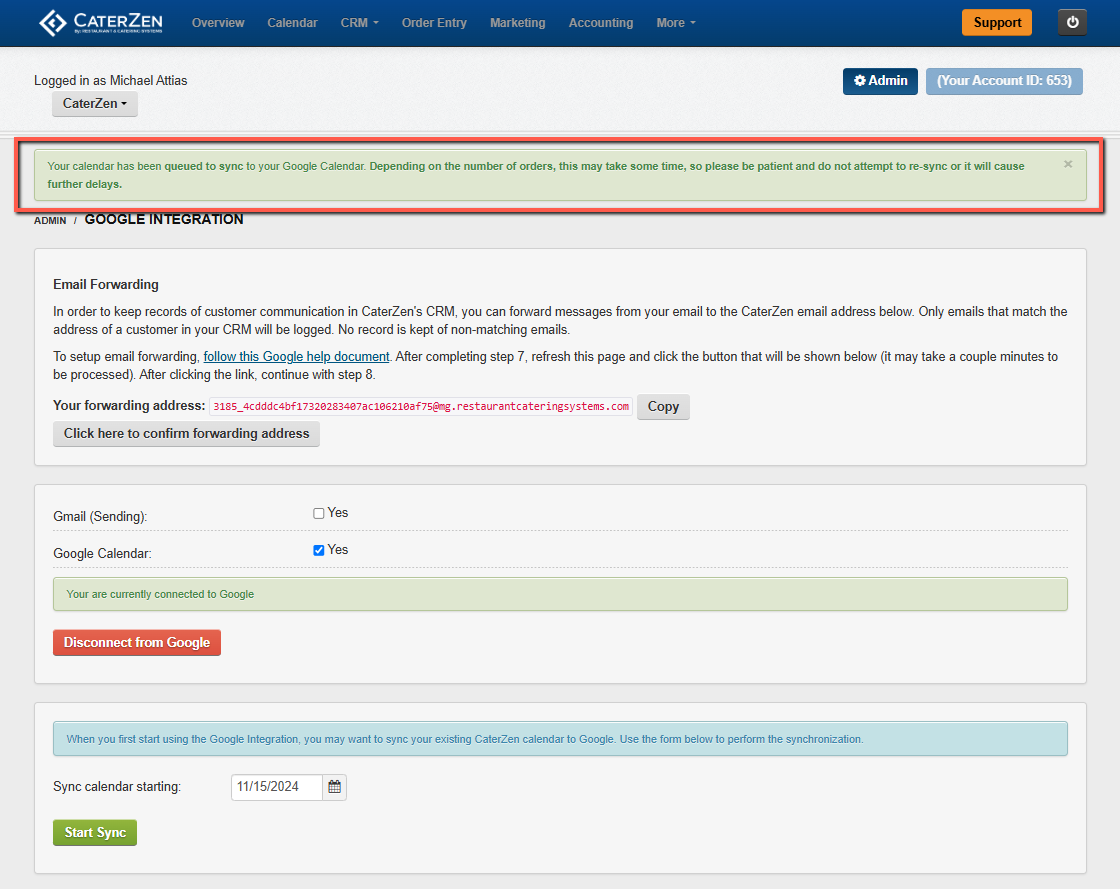The width and height of the screenshot is (1120, 889).
Task: Click the Email Forwarding heading
Action: (106, 284)
